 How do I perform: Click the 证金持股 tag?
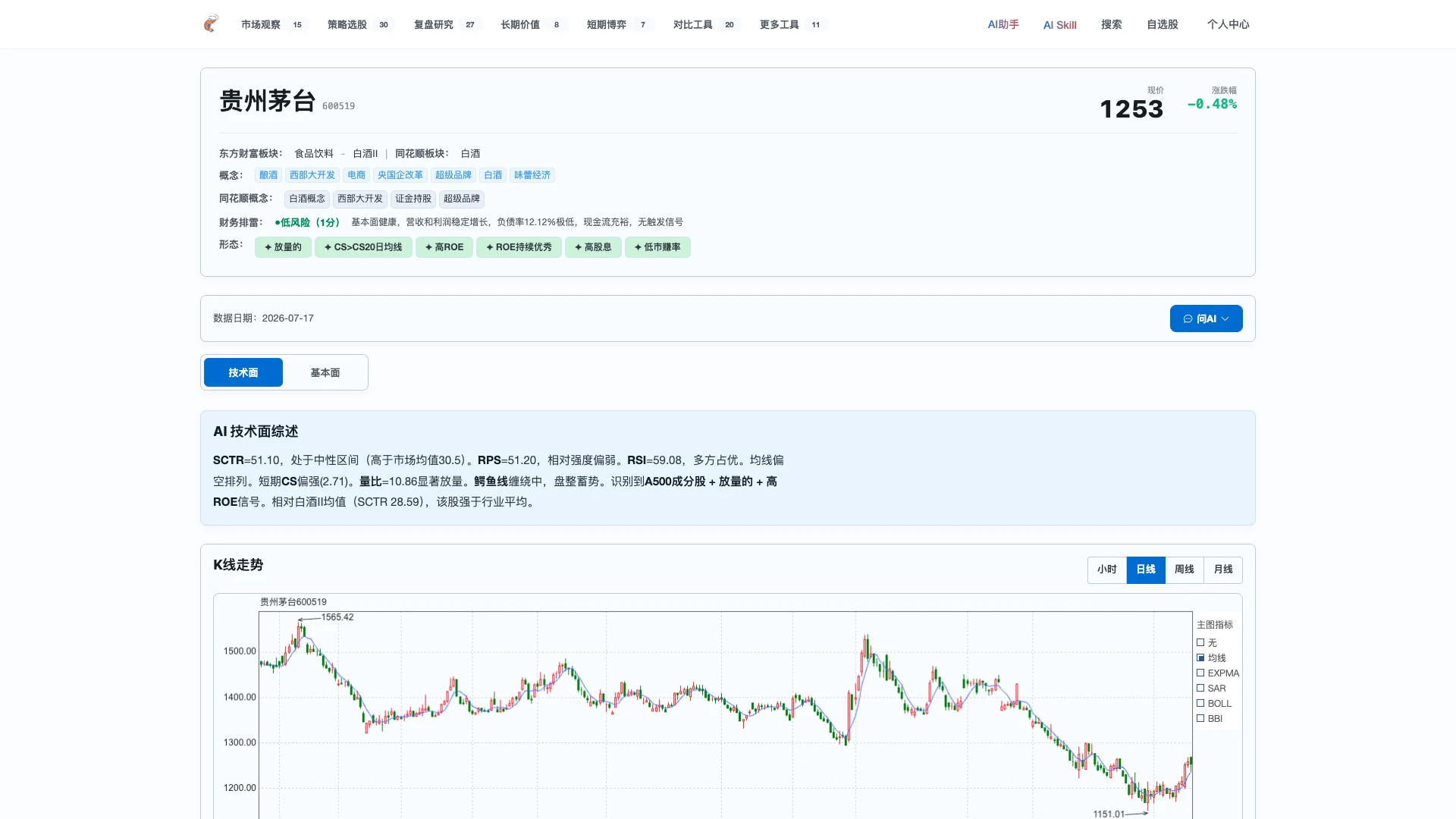pos(413,199)
